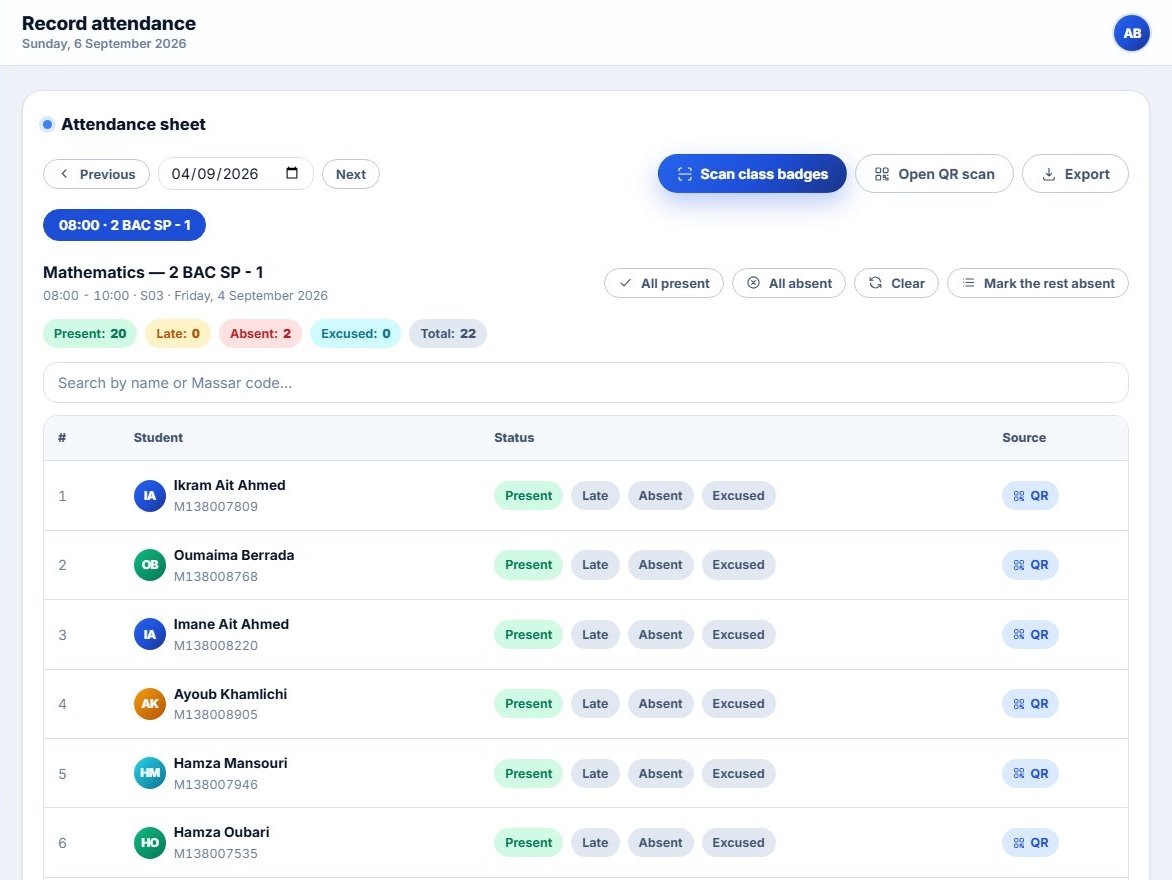
Task: Click QR source badge for Hamza Oubari
Action: [x=1030, y=843]
